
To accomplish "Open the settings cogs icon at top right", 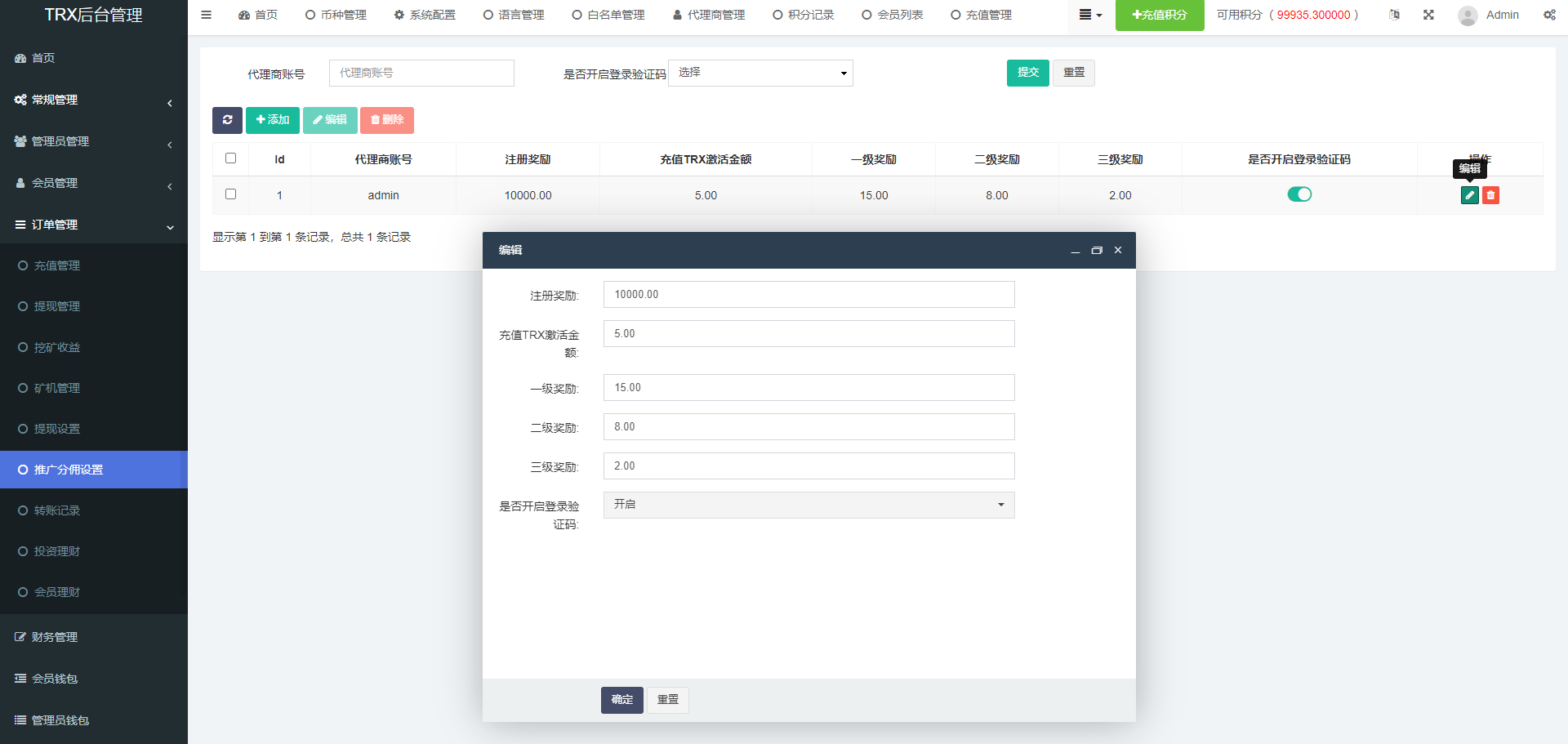I will click(1549, 15).
